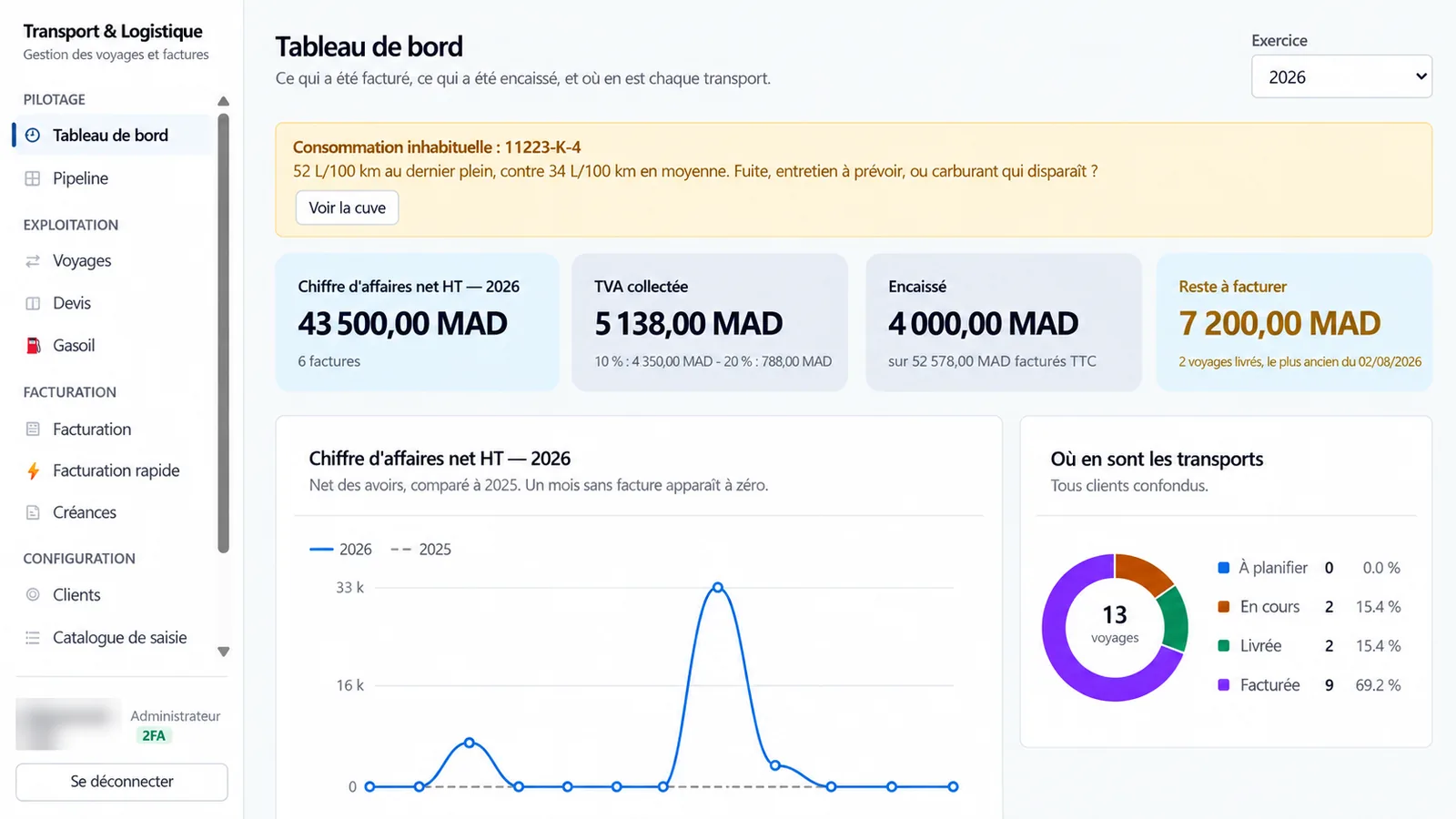Click the red Gasoil fuel icon
This screenshot has width=1456, height=819.
(33, 346)
